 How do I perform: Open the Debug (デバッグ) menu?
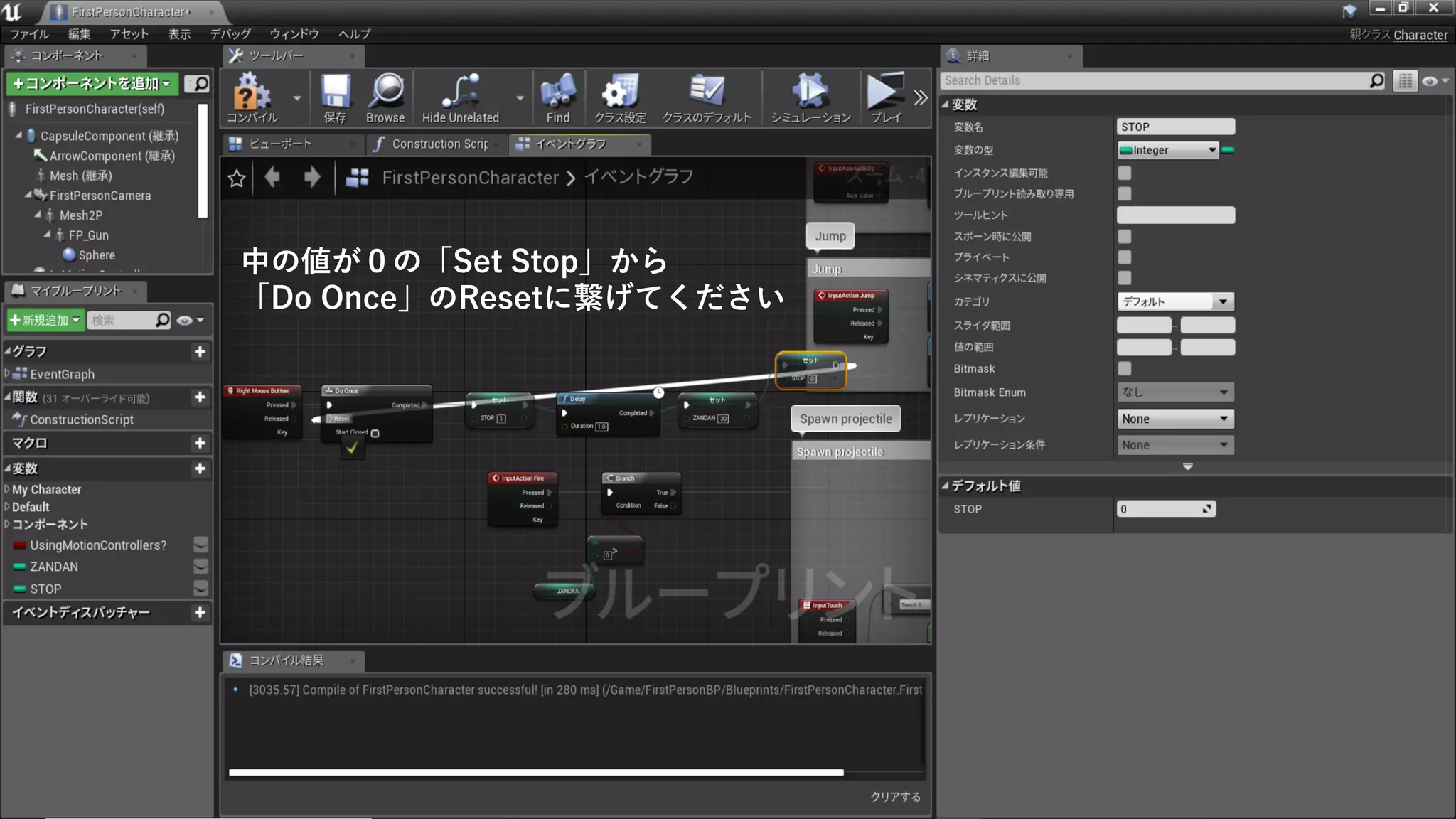(x=230, y=34)
